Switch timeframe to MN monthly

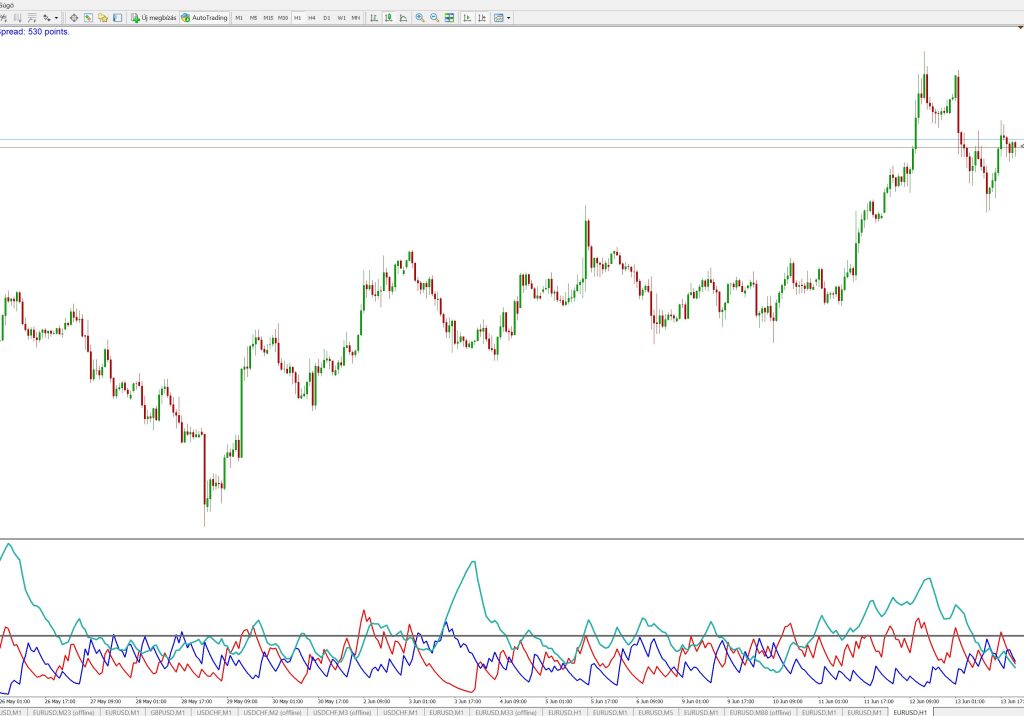[x=356, y=18]
